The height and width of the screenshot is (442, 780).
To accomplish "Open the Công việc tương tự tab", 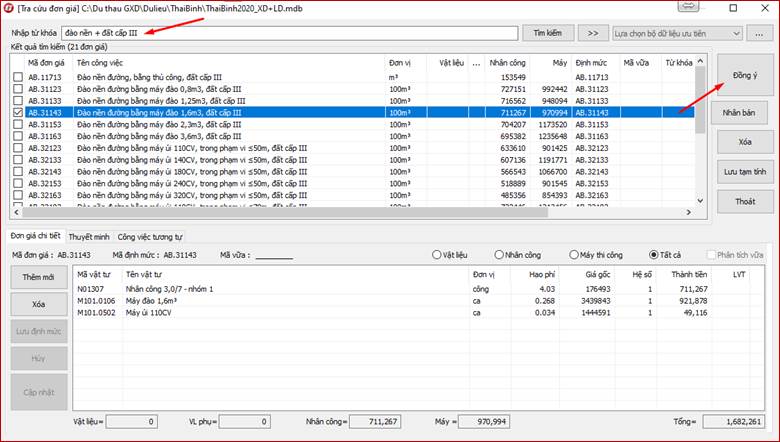I will [x=150, y=237].
